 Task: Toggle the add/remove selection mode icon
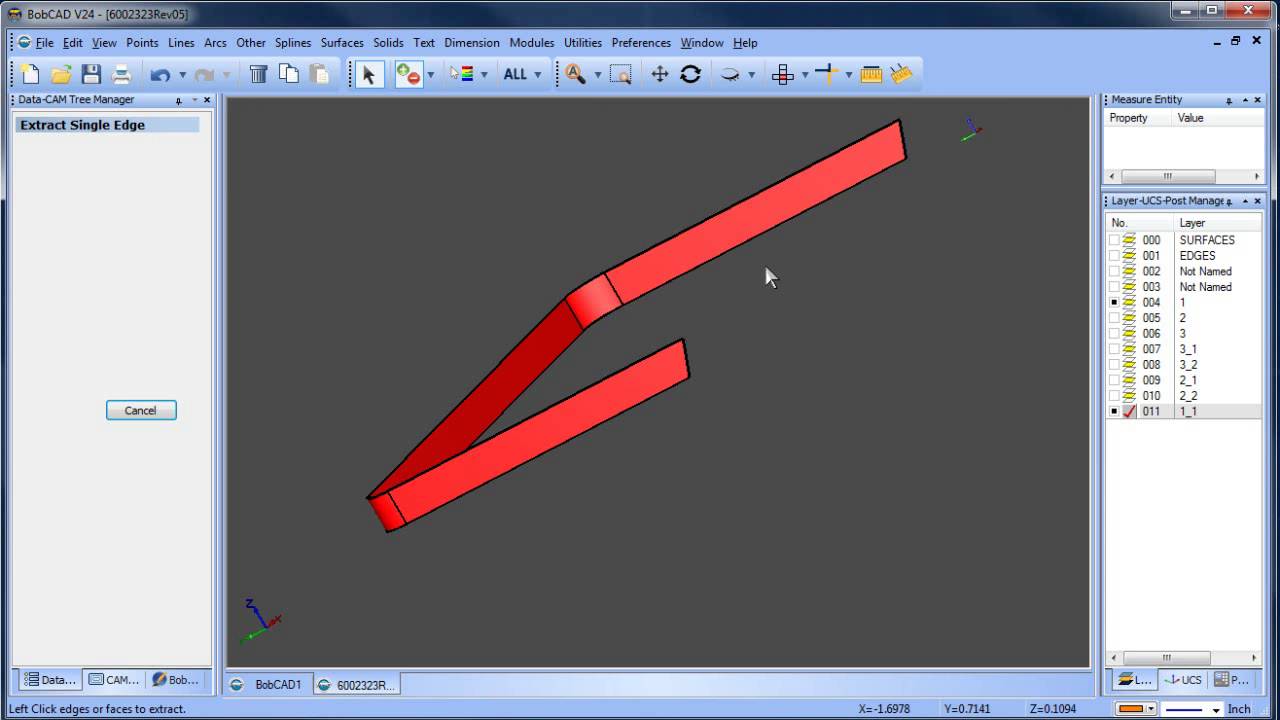(409, 74)
